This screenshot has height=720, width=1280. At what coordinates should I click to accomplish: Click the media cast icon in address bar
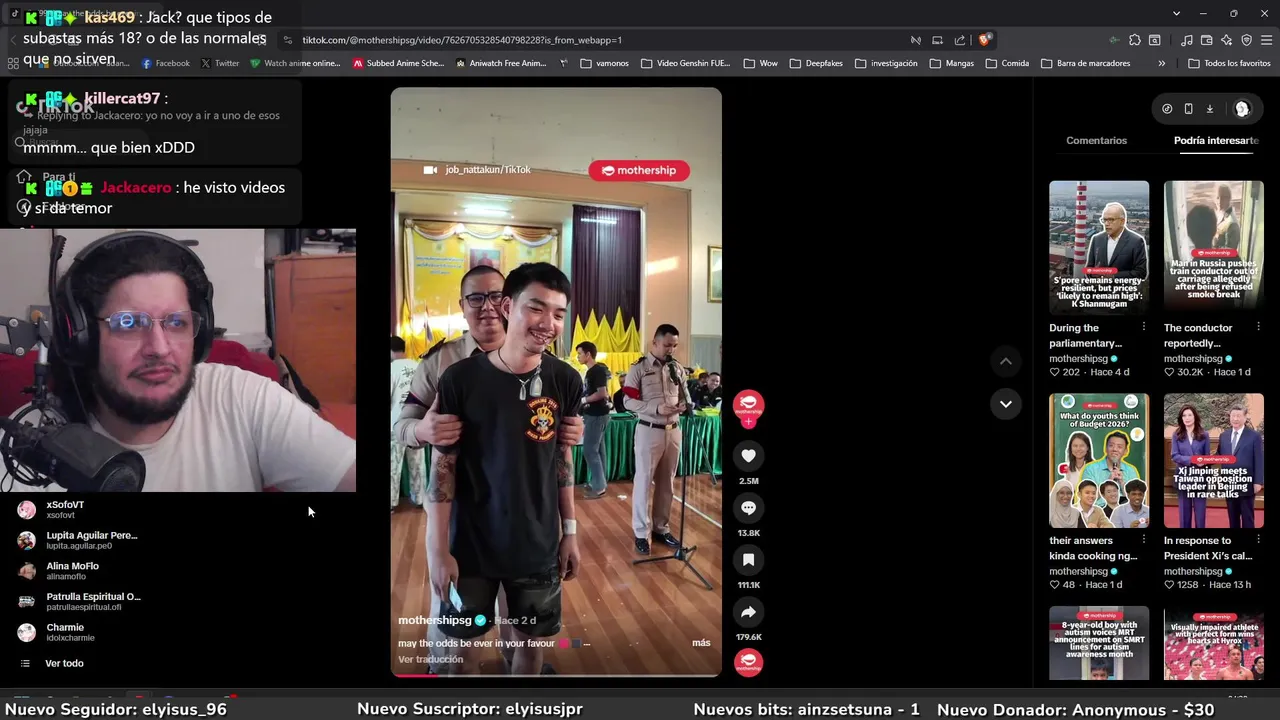937,40
